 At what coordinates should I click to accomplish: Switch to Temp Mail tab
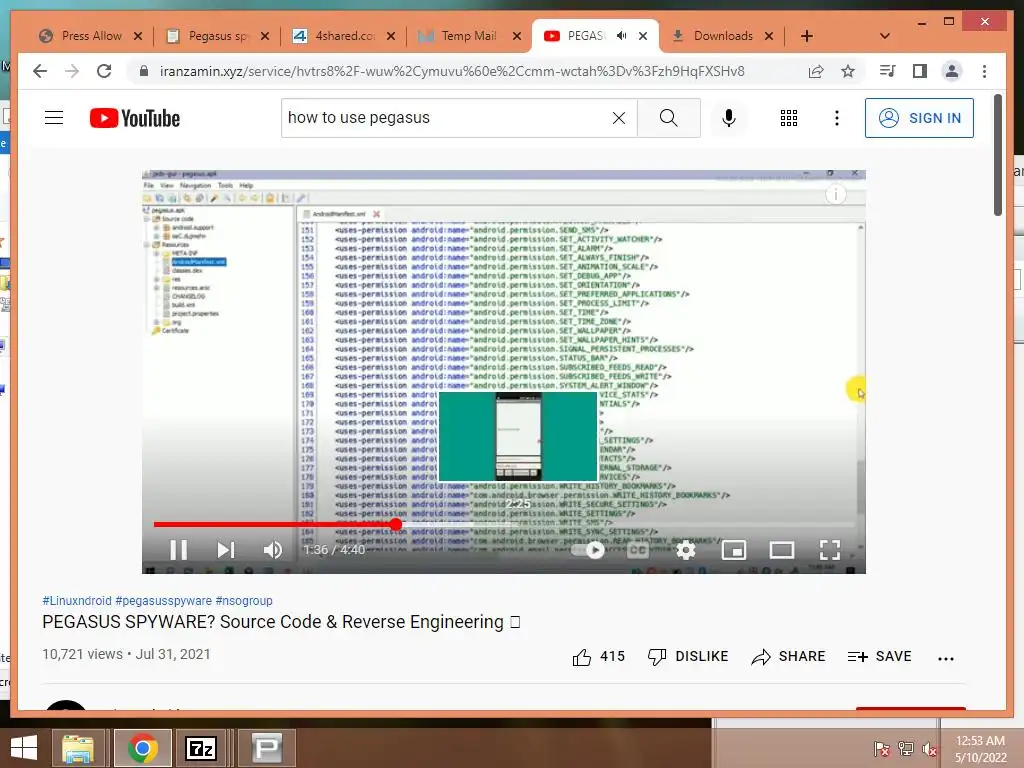(x=470, y=36)
